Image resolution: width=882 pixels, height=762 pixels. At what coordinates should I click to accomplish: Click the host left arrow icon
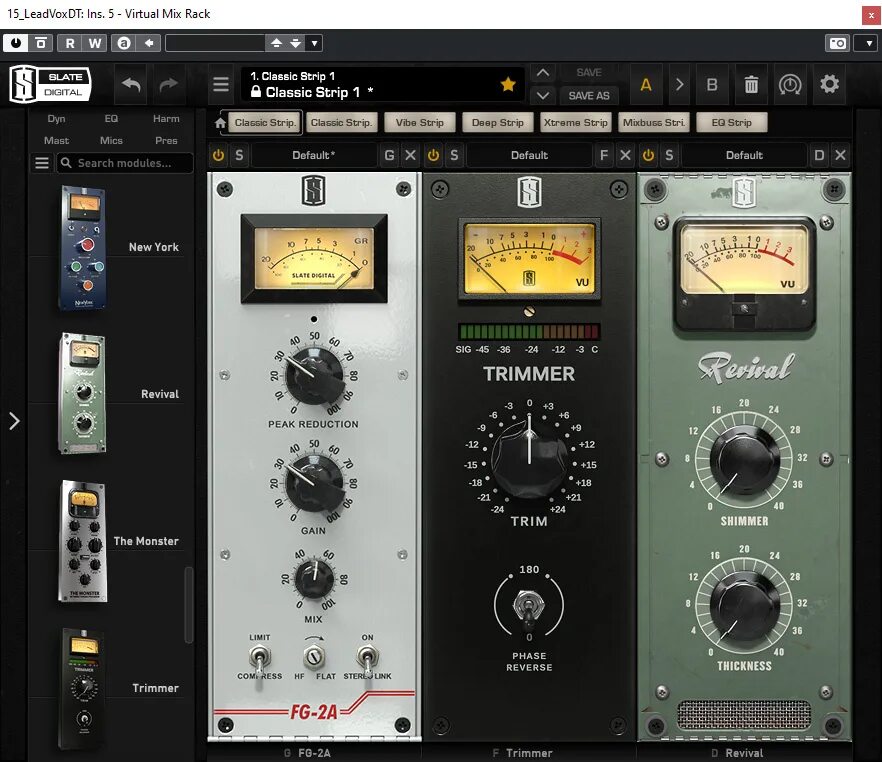(148, 43)
